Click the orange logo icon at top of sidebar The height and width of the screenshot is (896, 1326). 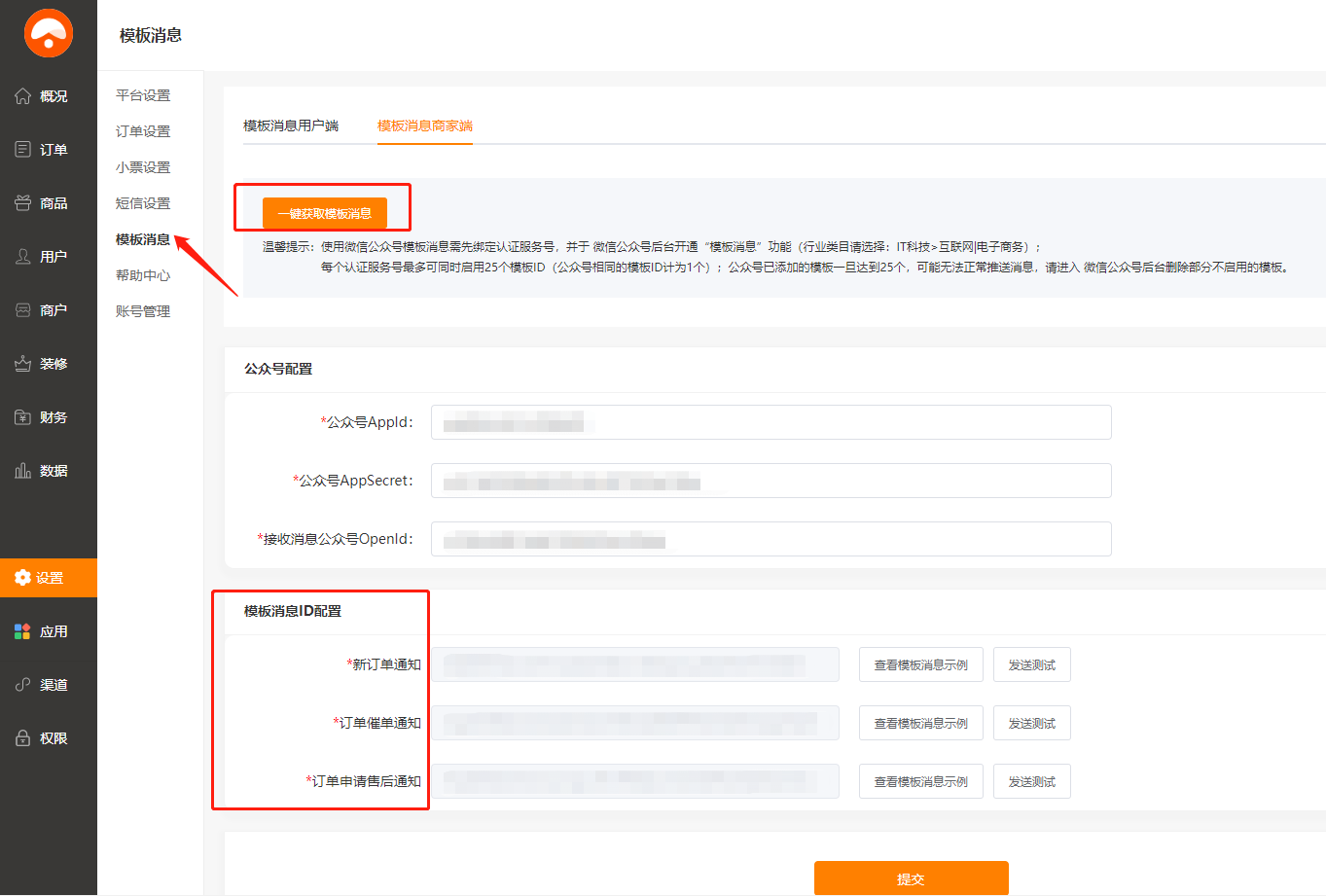coord(49,34)
